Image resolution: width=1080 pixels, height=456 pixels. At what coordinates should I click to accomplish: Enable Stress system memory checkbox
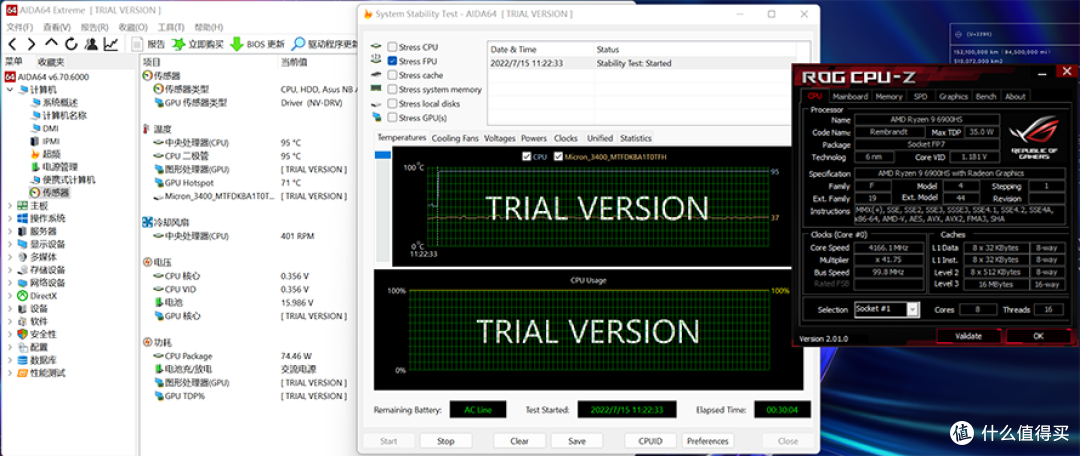(392, 90)
